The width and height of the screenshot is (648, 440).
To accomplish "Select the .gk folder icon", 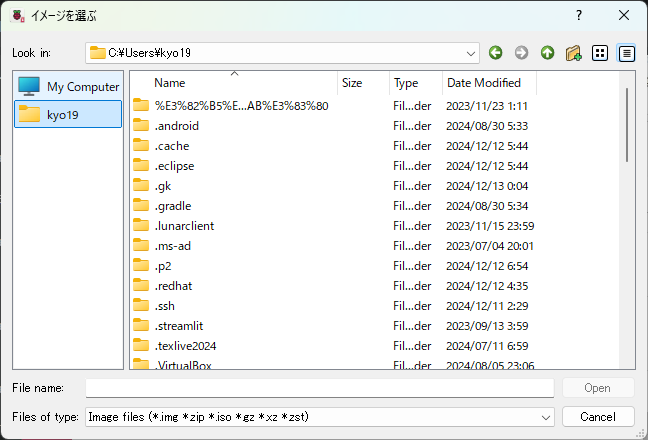I will coord(141,186).
